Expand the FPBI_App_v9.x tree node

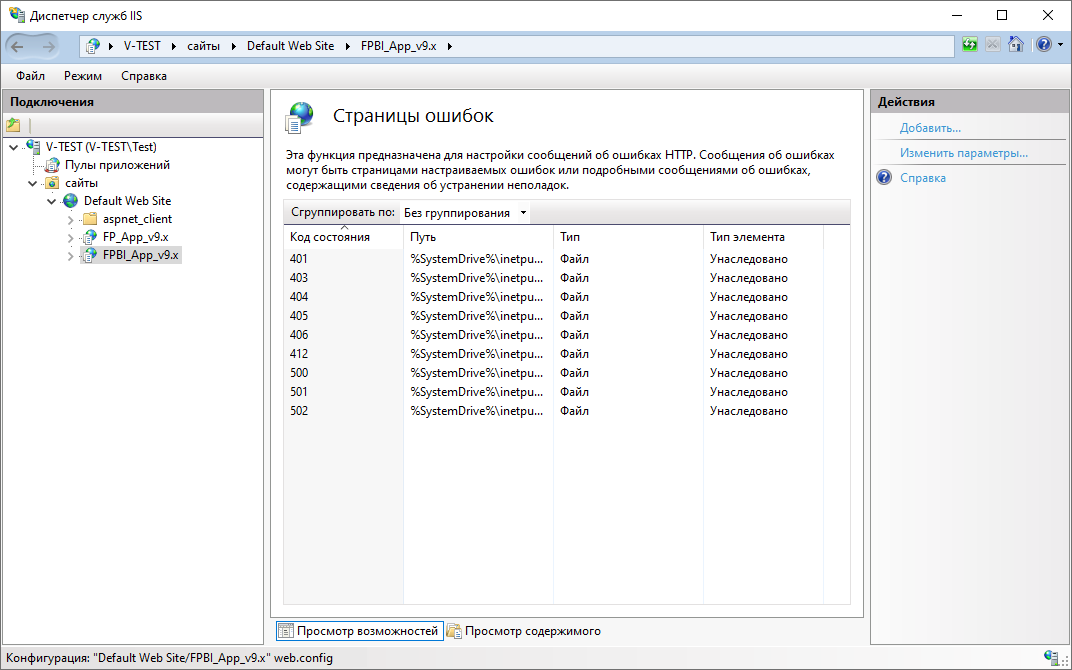tap(70, 256)
